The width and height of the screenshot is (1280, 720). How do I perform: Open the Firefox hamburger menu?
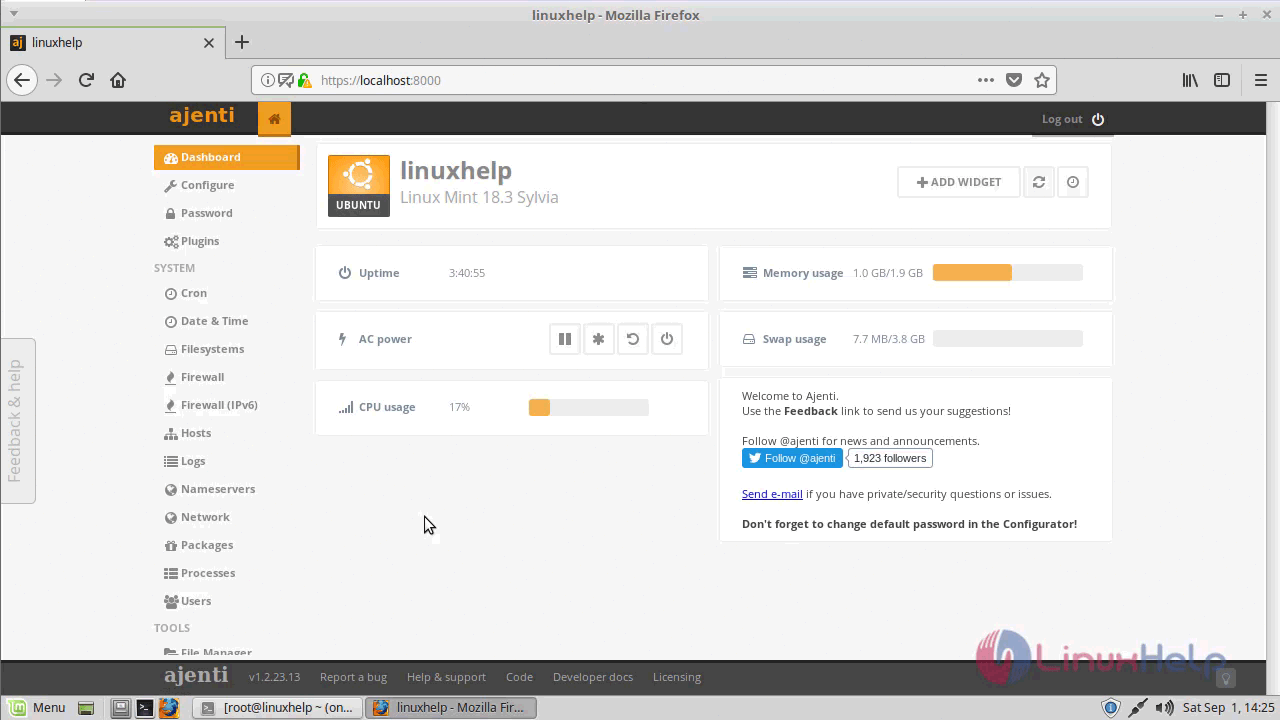pos(1261,80)
